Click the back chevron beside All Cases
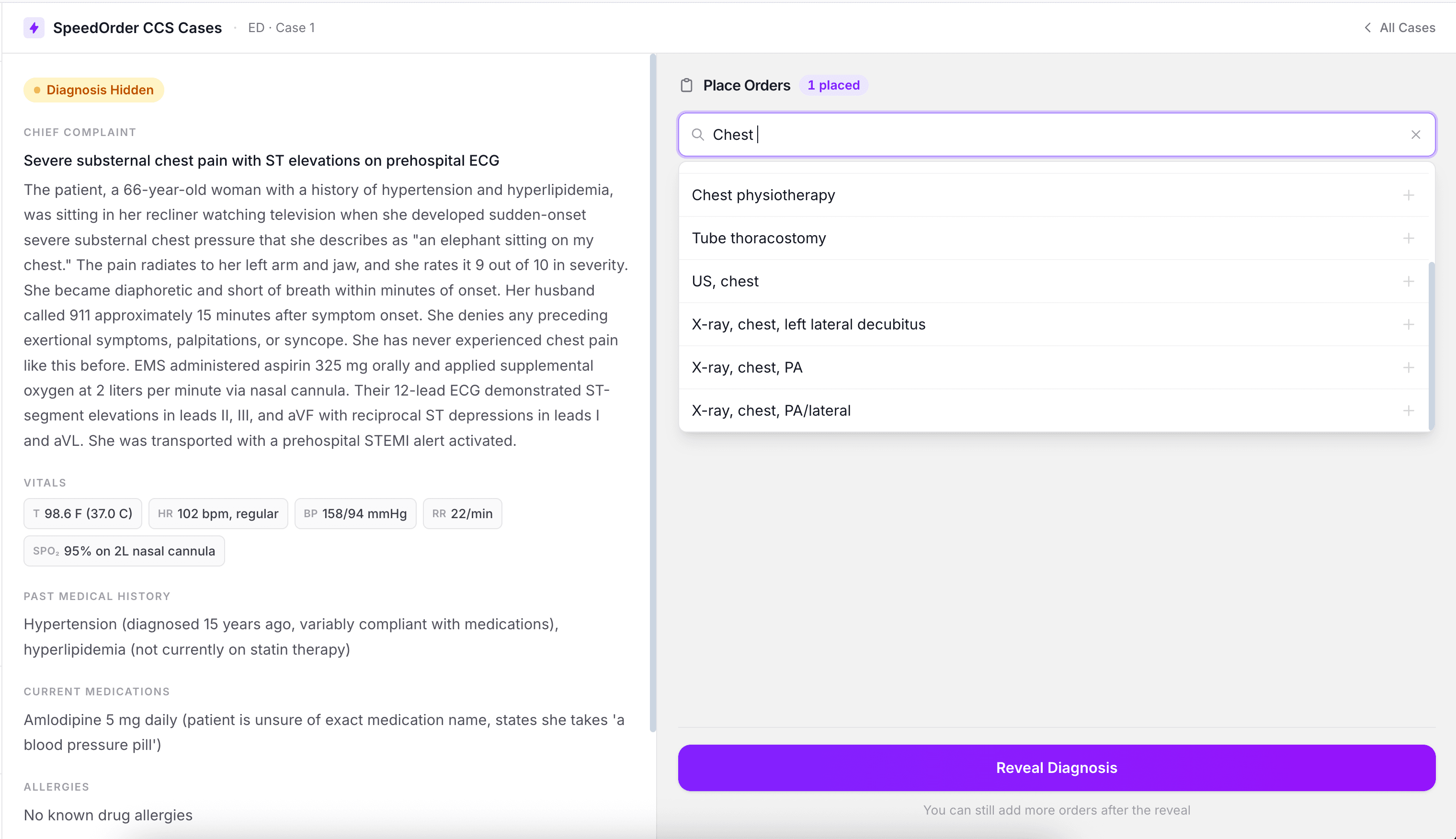The image size is (1456, 839). (1368, 28)
